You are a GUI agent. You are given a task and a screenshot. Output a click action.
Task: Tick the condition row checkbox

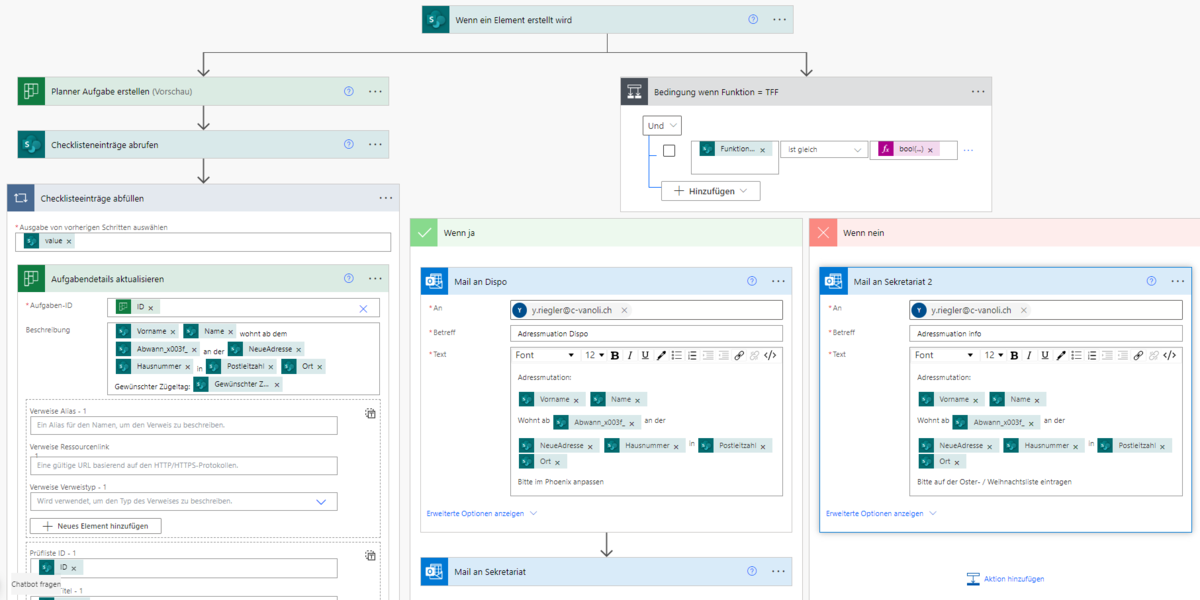669,150
